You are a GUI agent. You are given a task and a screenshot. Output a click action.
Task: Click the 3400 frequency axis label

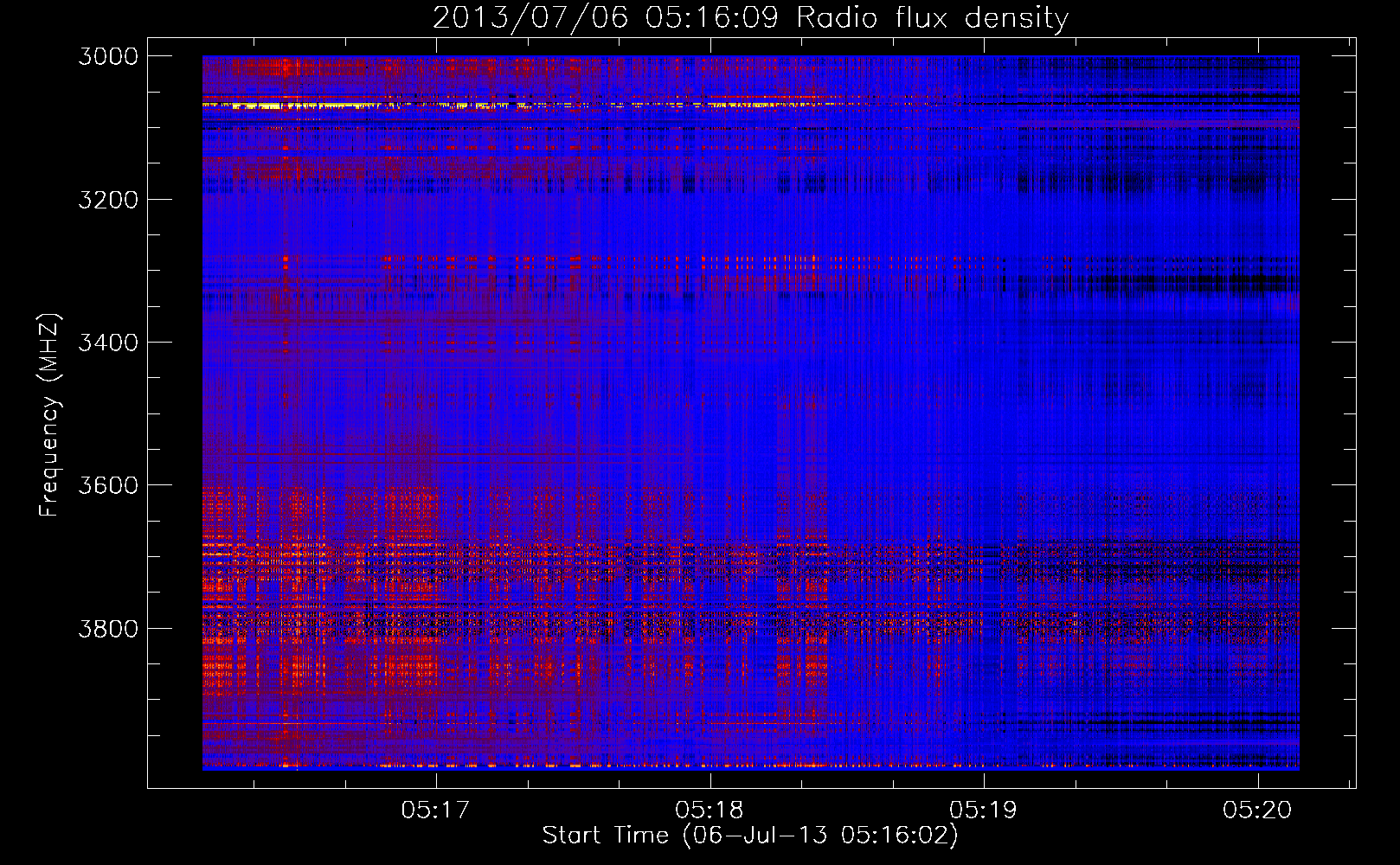pos(107,343)
